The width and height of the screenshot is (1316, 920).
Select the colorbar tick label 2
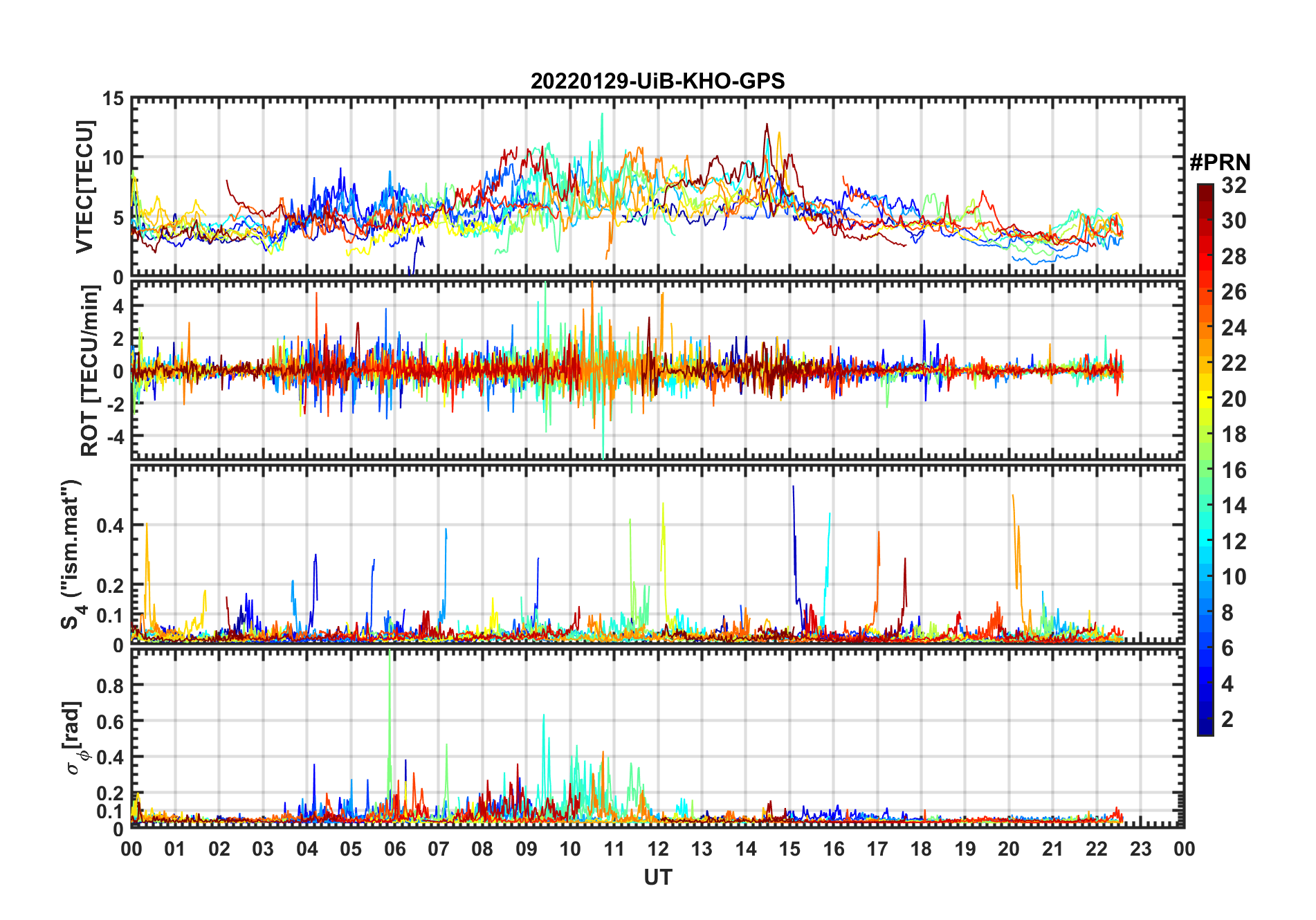pyautogui.click(x=1227, y=719)
